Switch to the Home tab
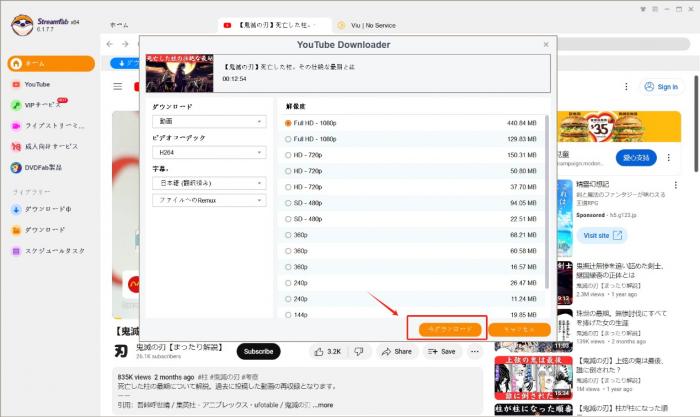700x417 pixels. click(119, 25)
